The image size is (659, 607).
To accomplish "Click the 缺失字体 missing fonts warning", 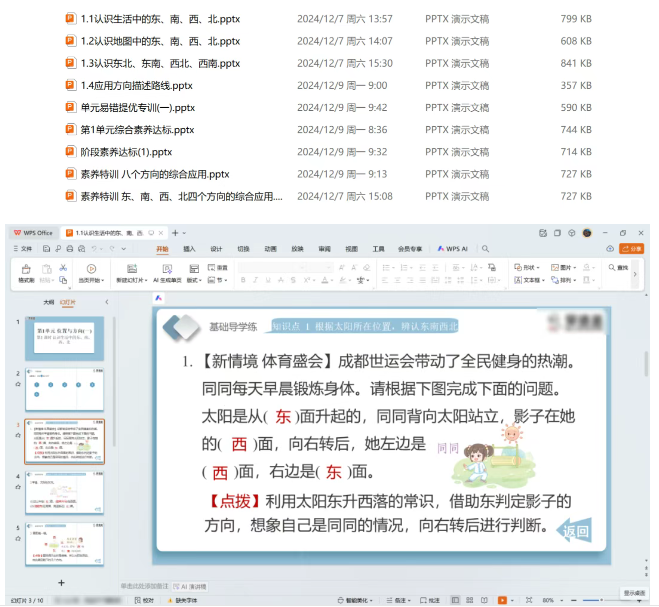I will (x=182, y=600).
